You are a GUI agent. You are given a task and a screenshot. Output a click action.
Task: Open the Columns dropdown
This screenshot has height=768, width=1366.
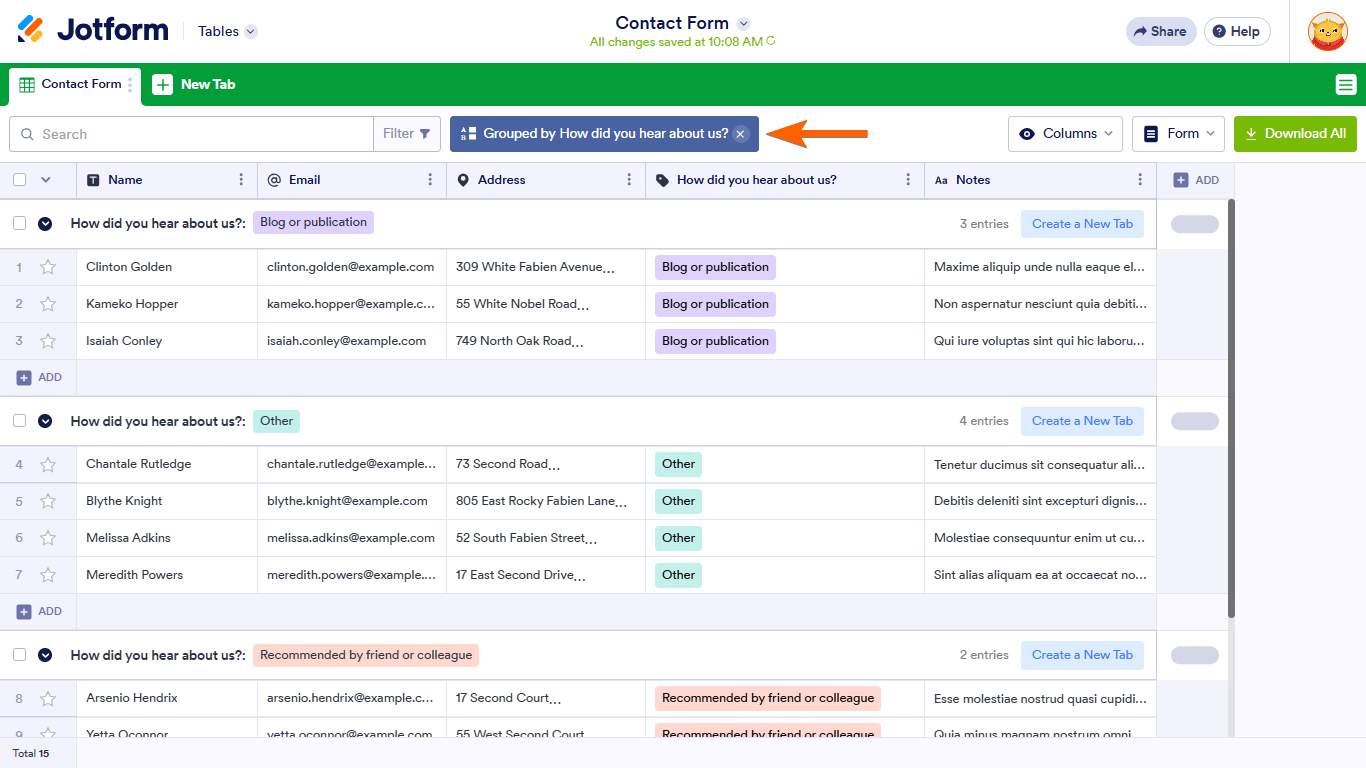click(x=1065, y=134)
